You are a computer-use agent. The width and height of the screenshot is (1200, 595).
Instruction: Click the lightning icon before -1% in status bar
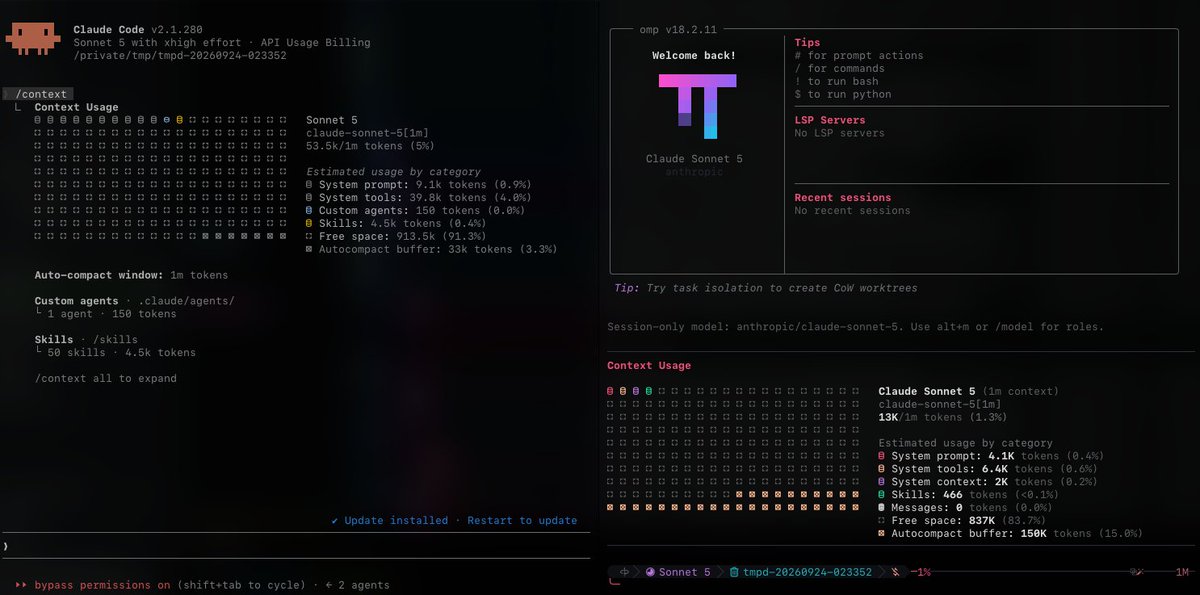tap(896, 573)
